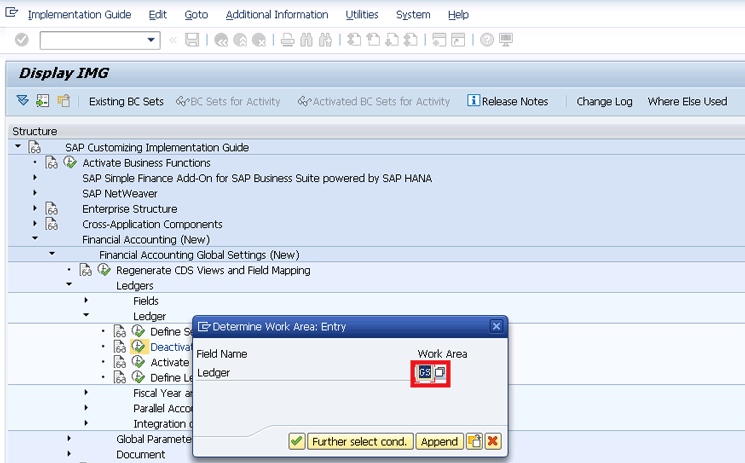The image size is (745, 463).
Task: Collapse the Ledgers node
Action: click(69, 284)
